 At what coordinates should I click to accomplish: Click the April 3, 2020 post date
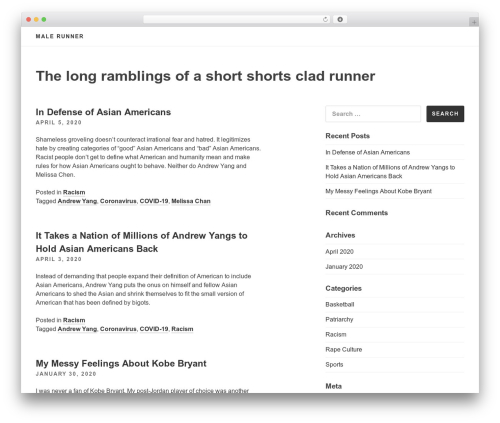[x=59, y=259]
